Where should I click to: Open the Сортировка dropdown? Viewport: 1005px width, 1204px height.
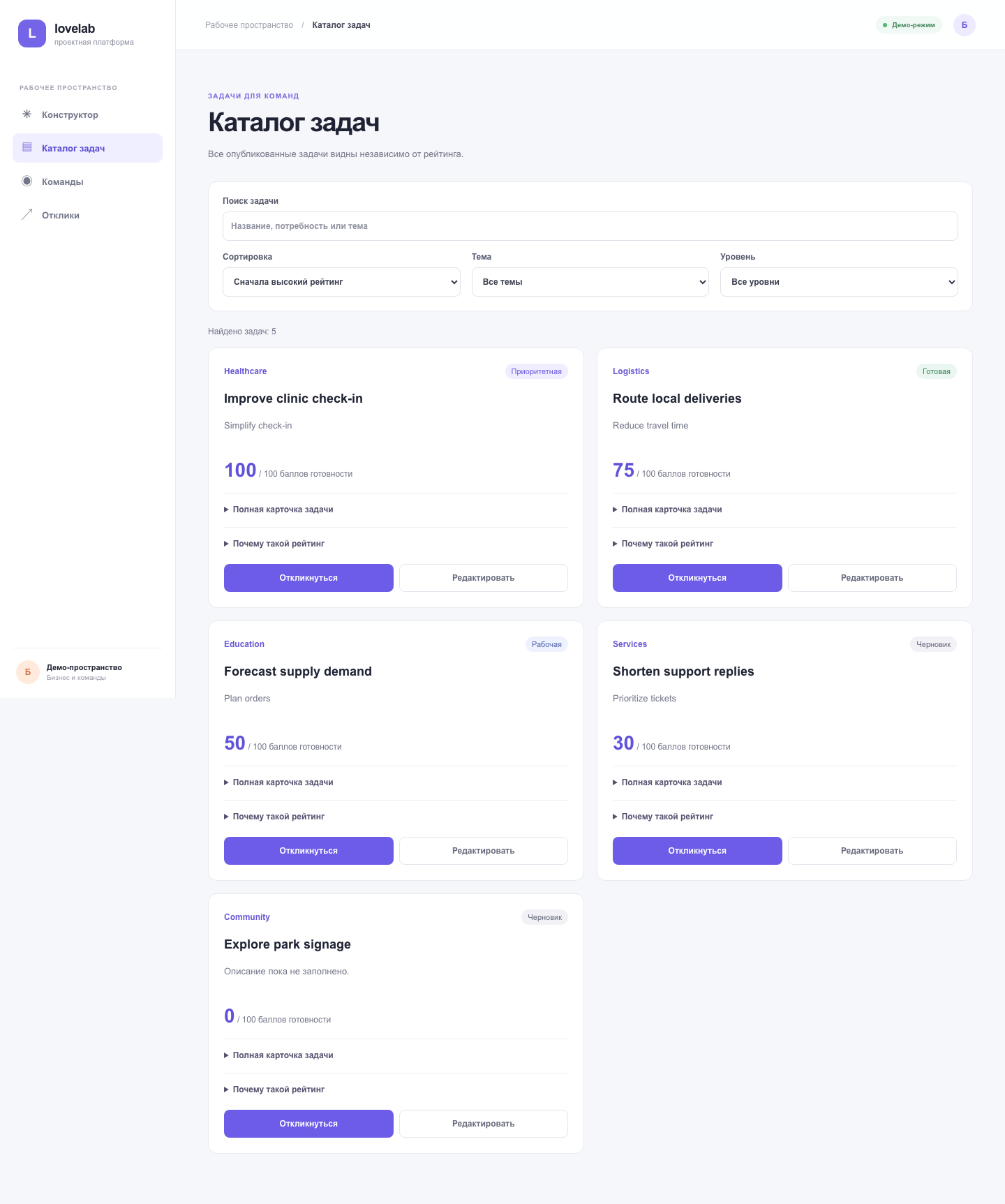pyautogui.click(x=341, y=282)
